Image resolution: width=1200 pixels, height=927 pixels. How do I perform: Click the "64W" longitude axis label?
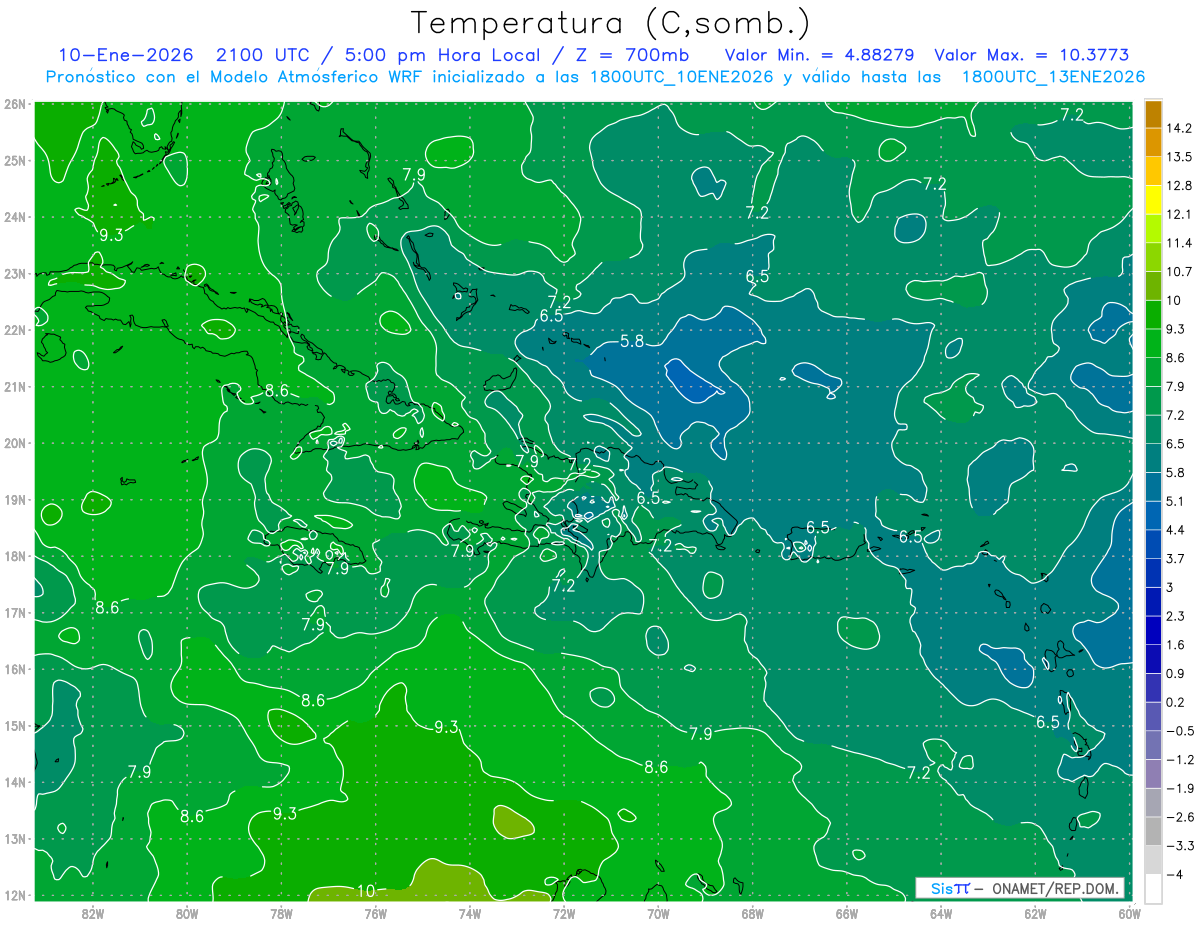click(940, 912)
